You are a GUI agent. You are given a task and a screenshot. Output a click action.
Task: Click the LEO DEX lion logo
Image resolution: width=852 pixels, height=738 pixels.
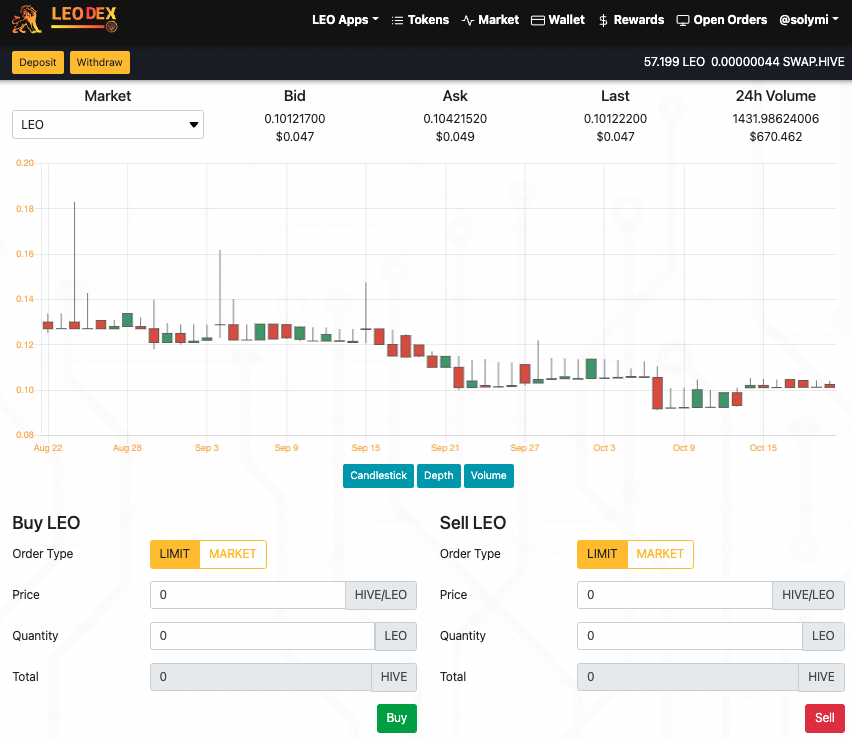pyautogui.click(x=64, y=19)
